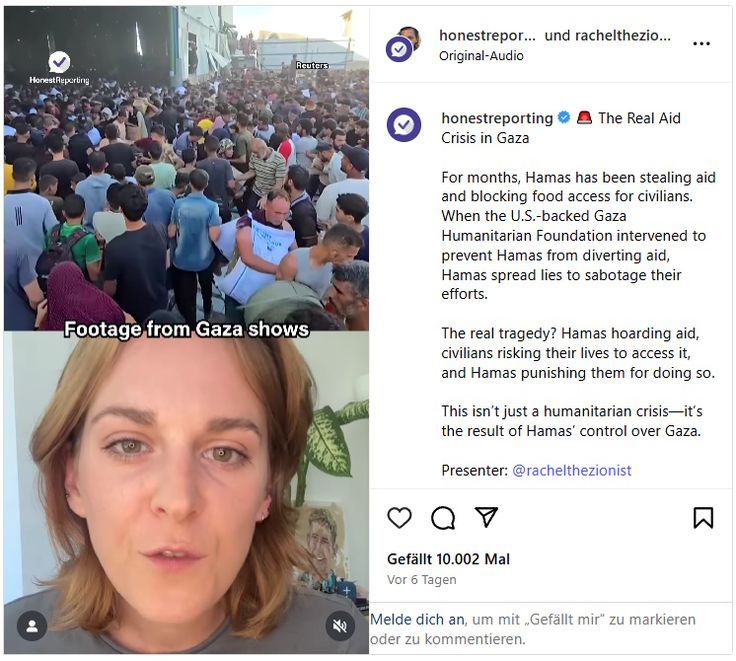
Task: Click the Vor 6 Tagen timestamp
Action: [422, 580]
